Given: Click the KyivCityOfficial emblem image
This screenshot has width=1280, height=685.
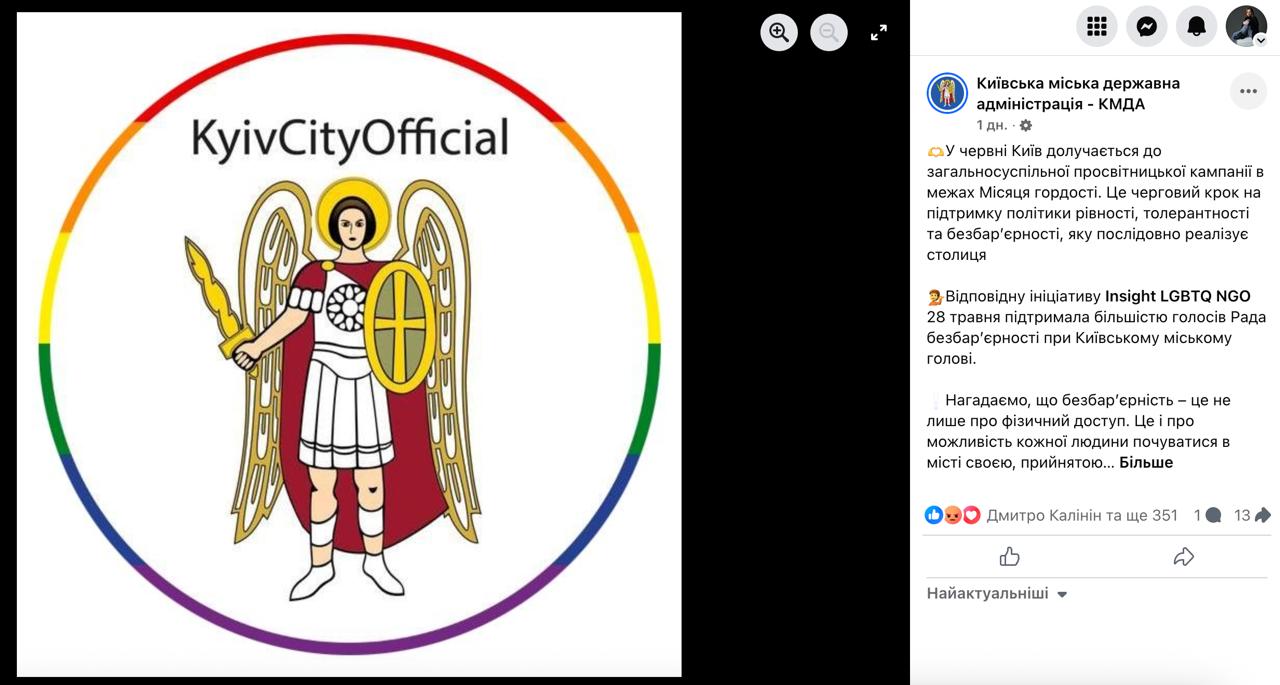Looking at the screenshot, I should pos(349,345).
